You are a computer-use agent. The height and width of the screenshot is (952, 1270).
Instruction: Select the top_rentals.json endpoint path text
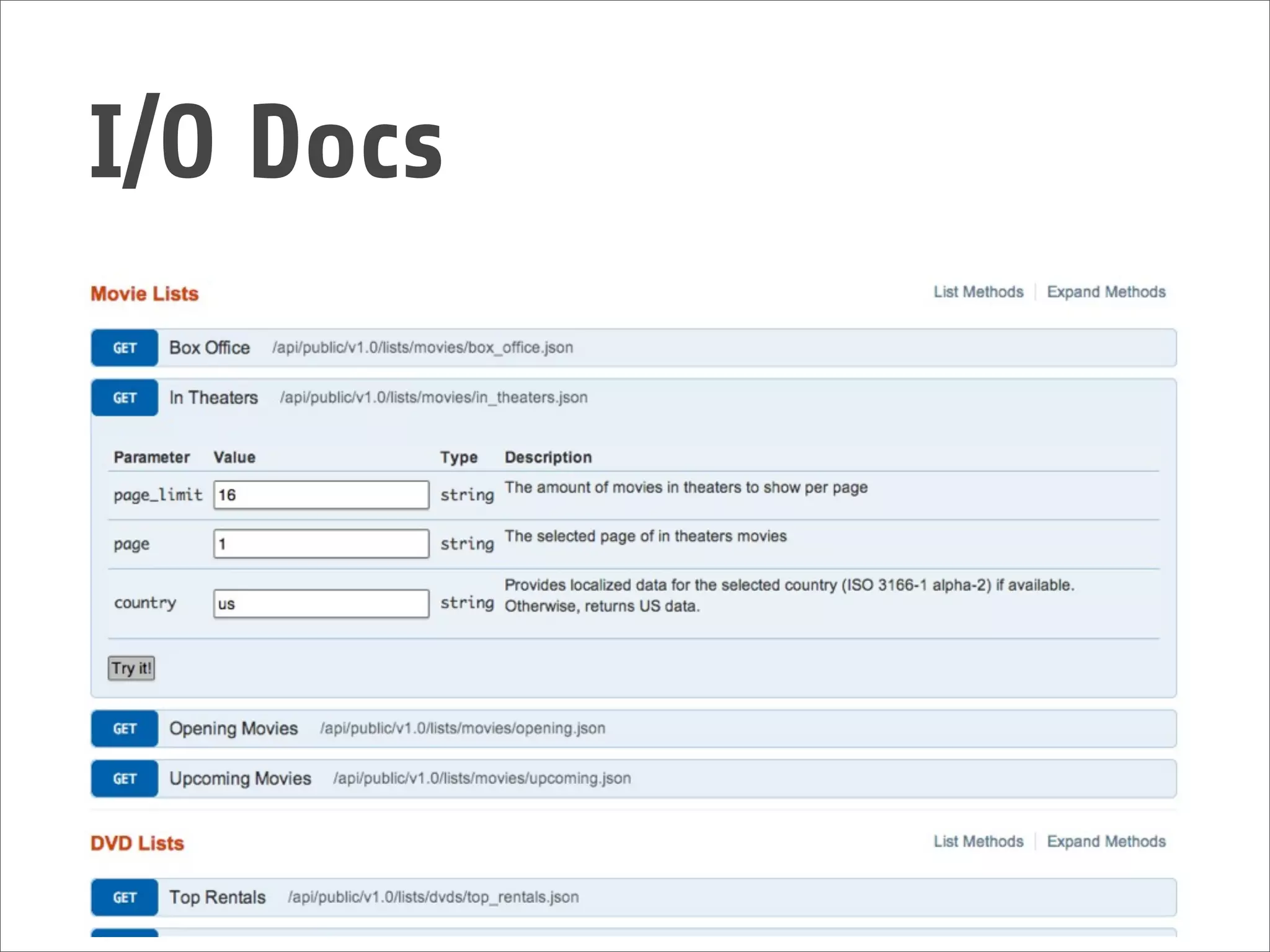[433, 897]
